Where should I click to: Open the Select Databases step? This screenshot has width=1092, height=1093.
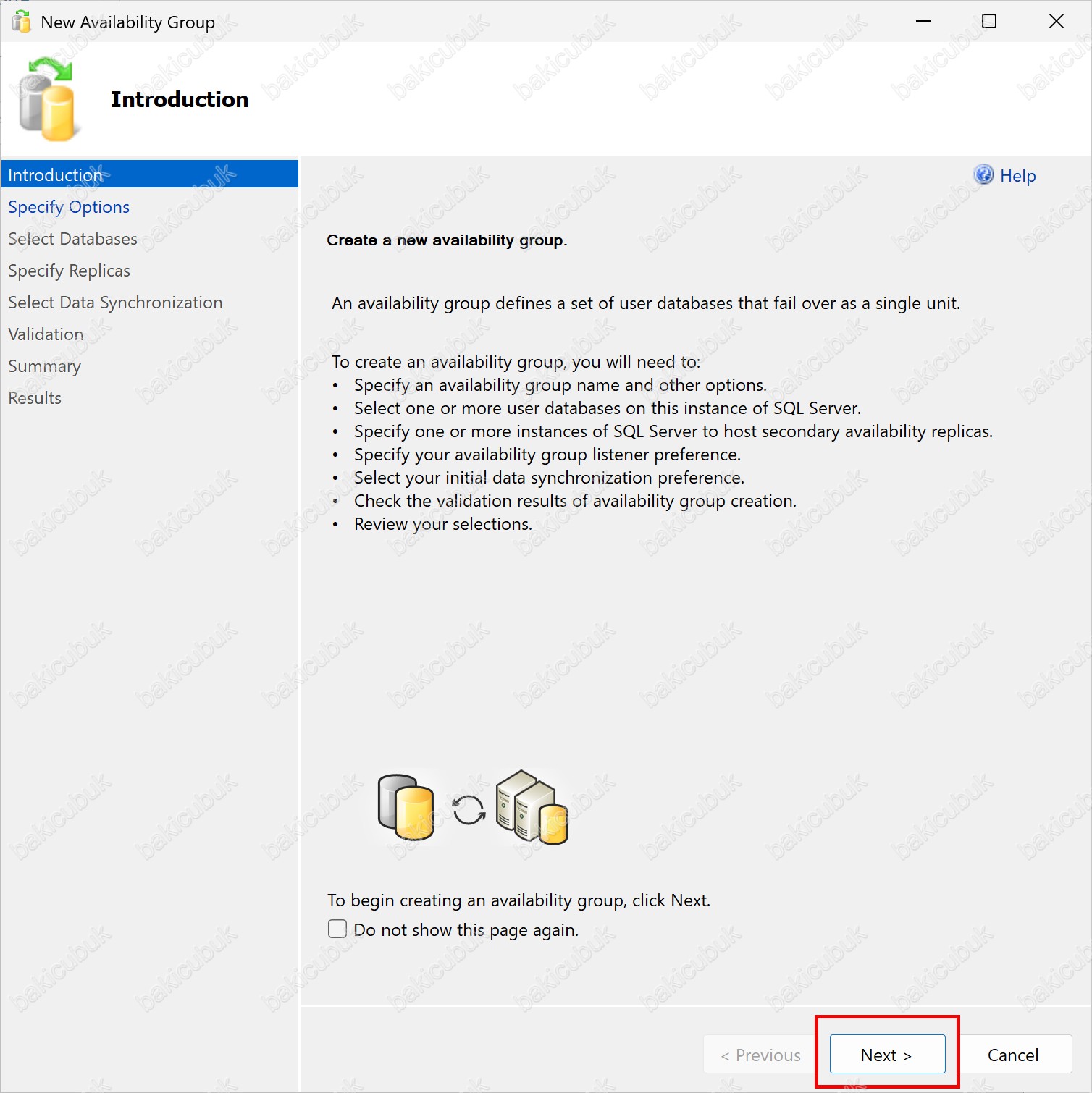[72, 239]
